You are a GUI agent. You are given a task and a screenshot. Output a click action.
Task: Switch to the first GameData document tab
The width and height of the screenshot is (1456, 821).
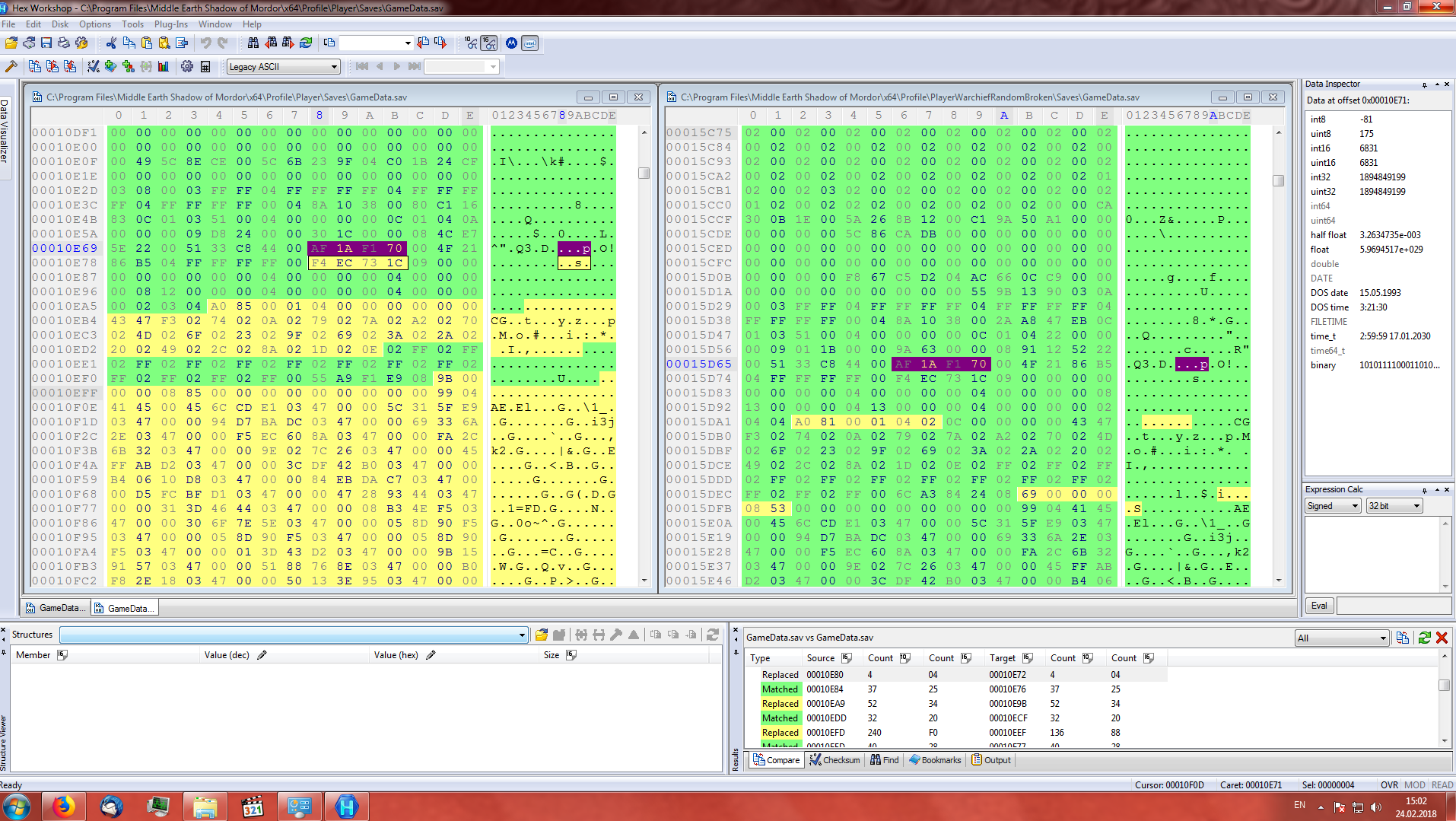pyautogui.click(x=56, y=608)
